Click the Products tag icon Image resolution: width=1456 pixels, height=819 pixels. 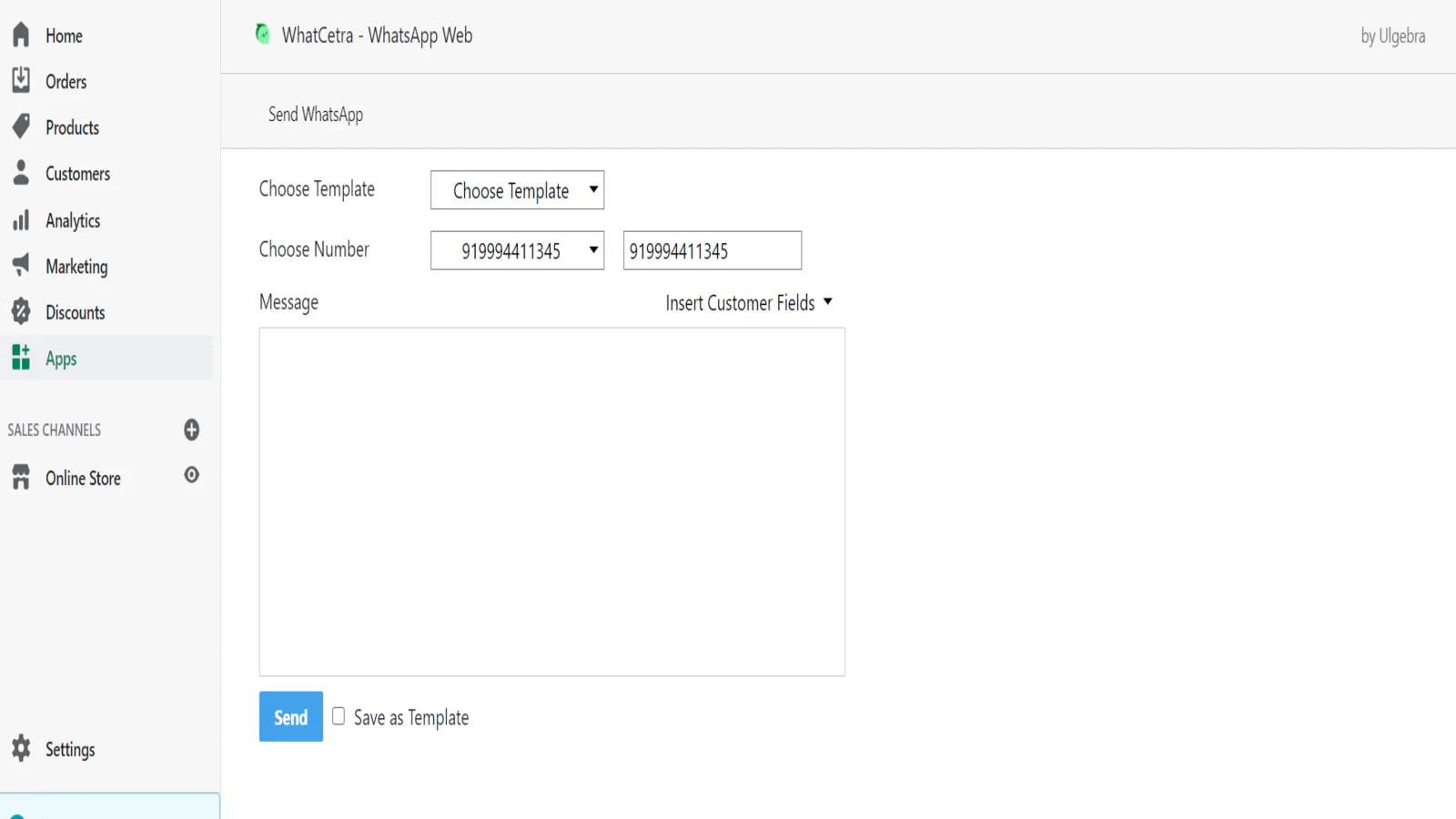point(21,126)
